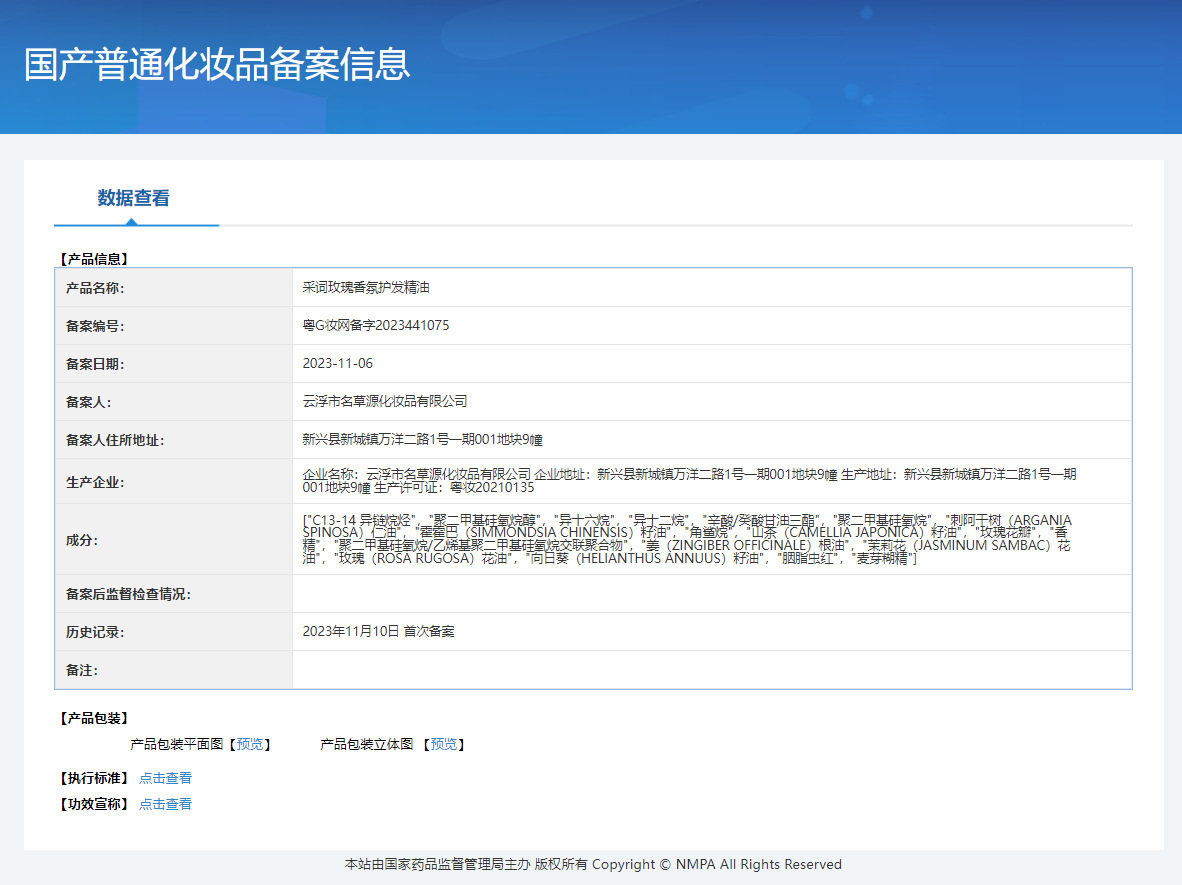Click the filing date 2023-11-06

tap(337, 364)
